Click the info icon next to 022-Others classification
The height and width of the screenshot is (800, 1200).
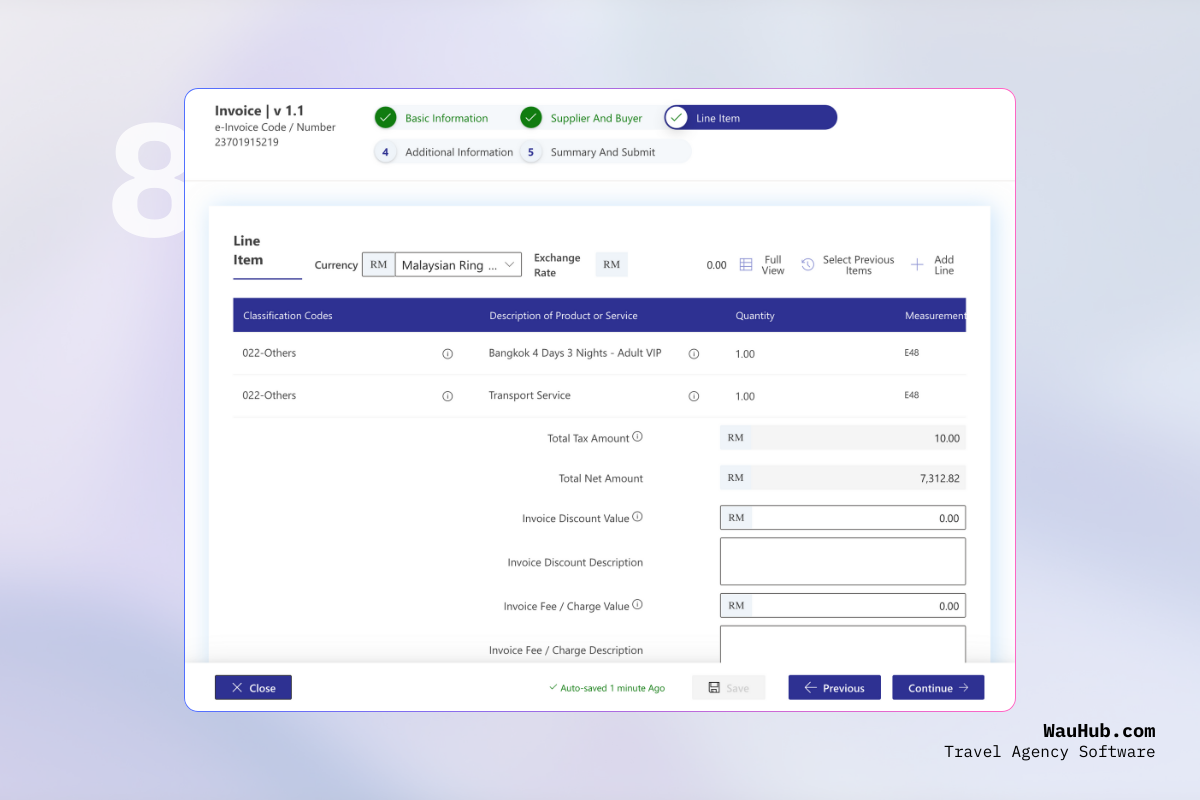tap(447, 353)
